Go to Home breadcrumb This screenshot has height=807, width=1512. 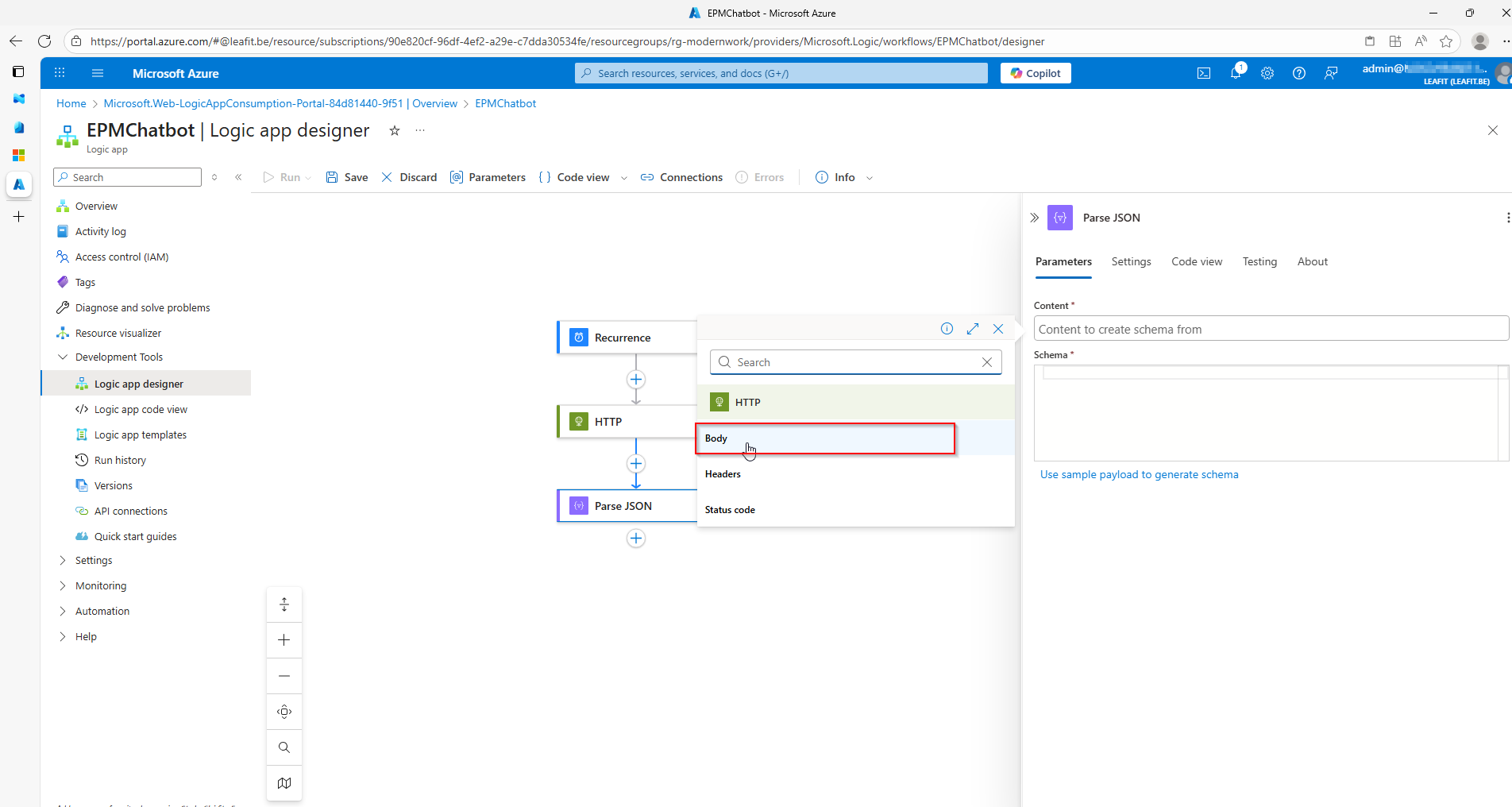[71, 103]
